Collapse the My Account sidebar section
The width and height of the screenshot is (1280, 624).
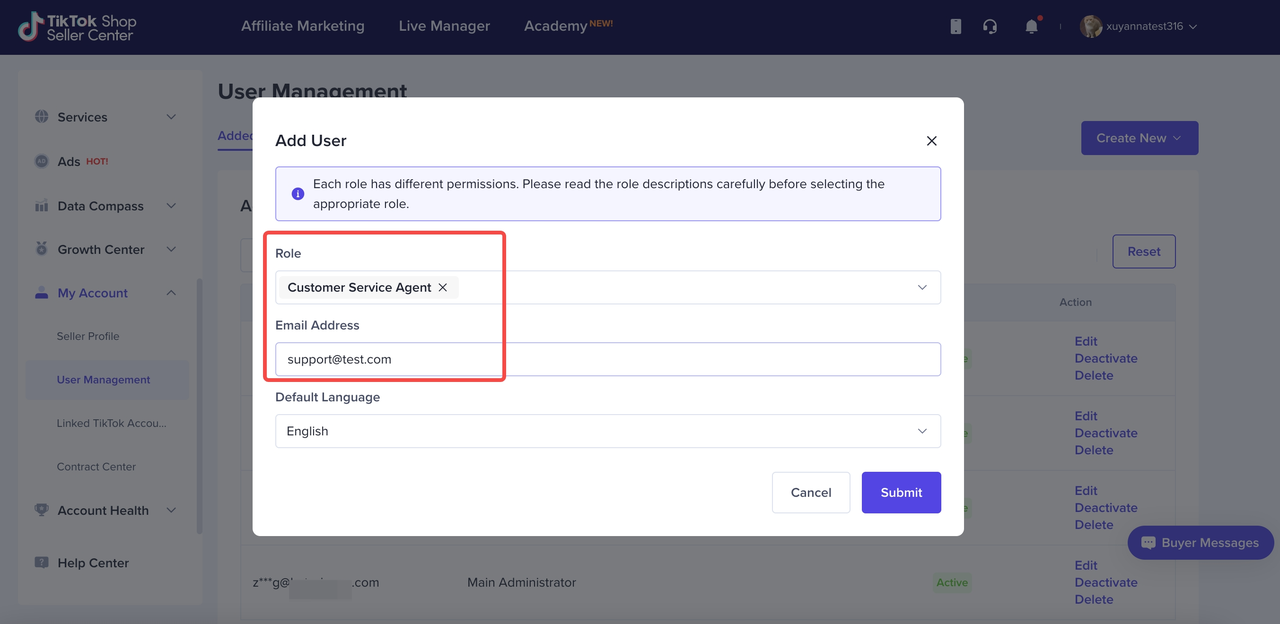(171, 293)
